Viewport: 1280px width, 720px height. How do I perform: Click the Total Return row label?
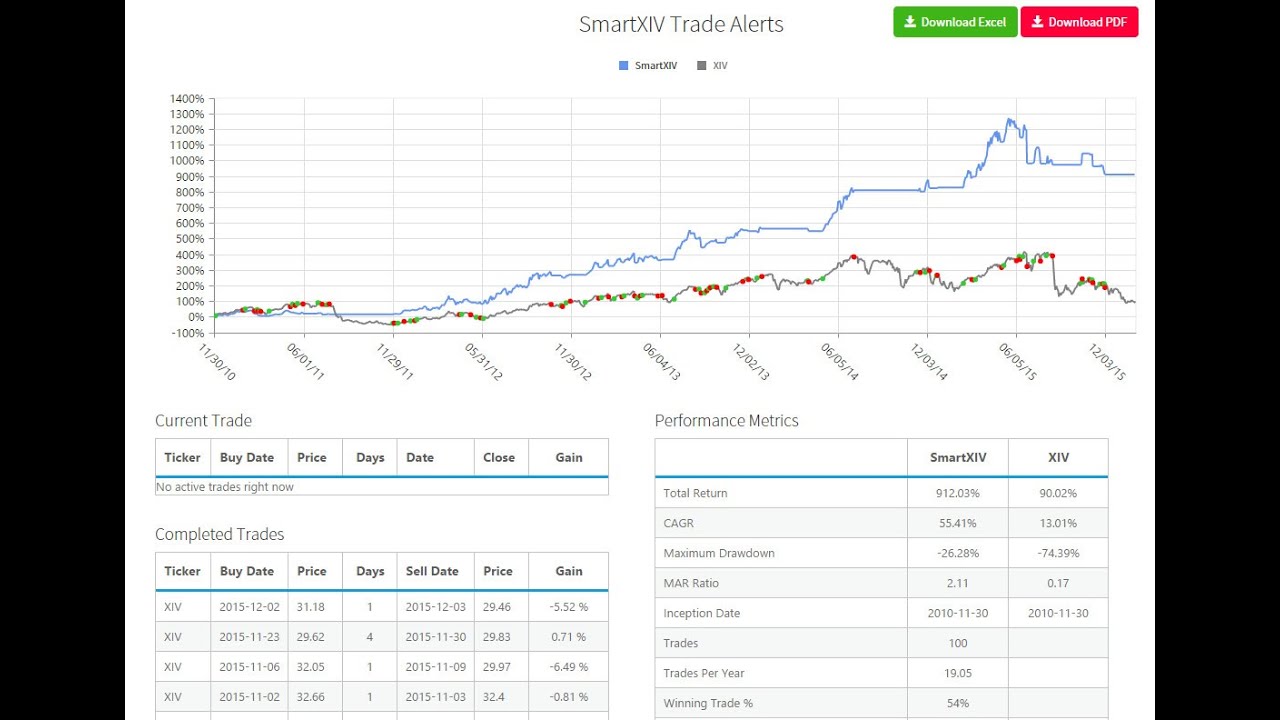(x=696, y=493)
